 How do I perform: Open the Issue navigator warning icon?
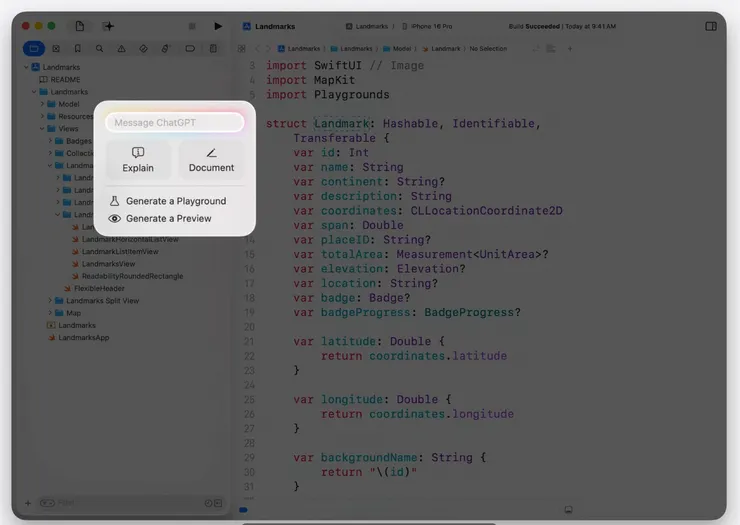tap(121, 48)
